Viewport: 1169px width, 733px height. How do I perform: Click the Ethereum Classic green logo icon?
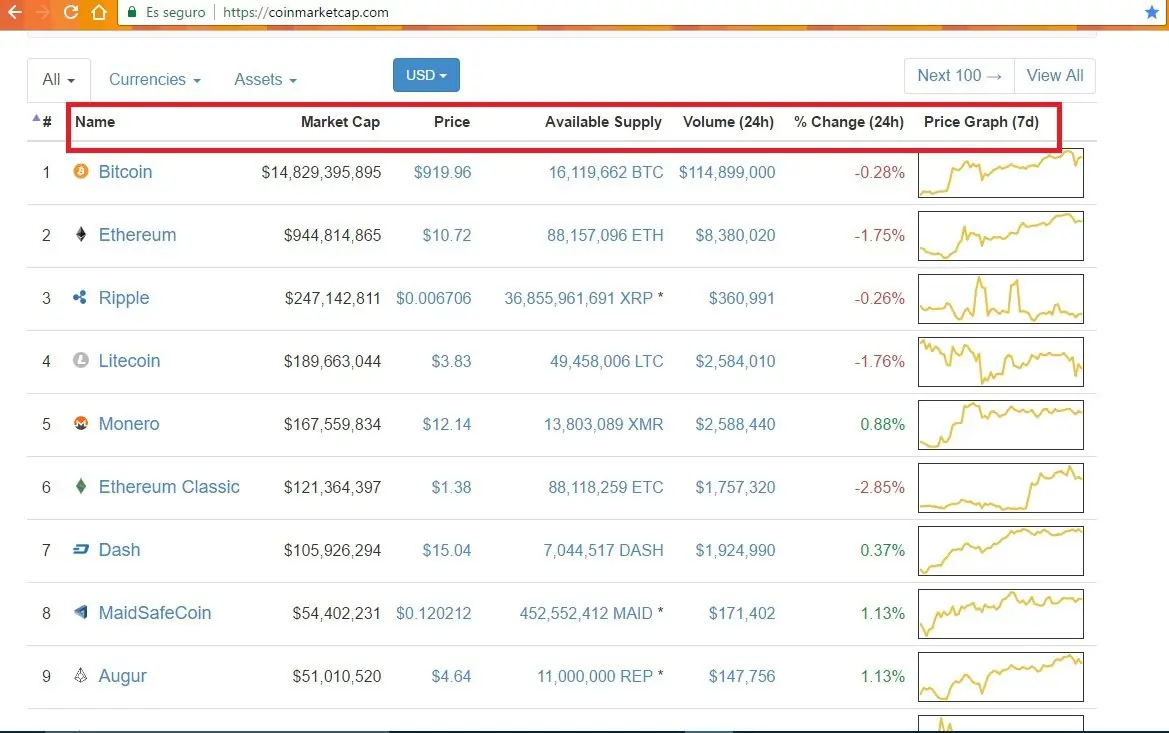(81, 486)
